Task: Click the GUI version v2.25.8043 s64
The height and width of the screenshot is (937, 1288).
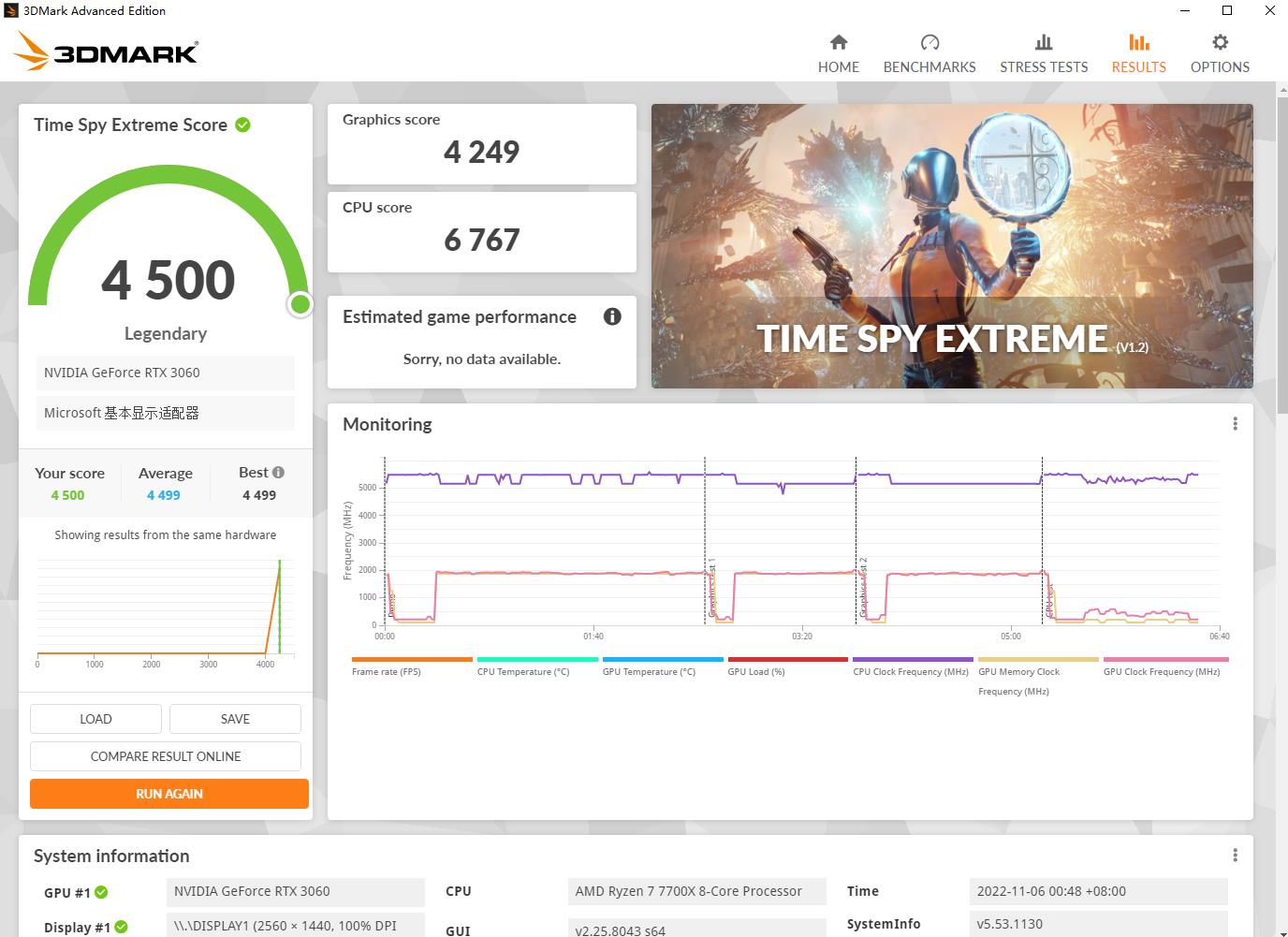Action: tap(697, 929)
